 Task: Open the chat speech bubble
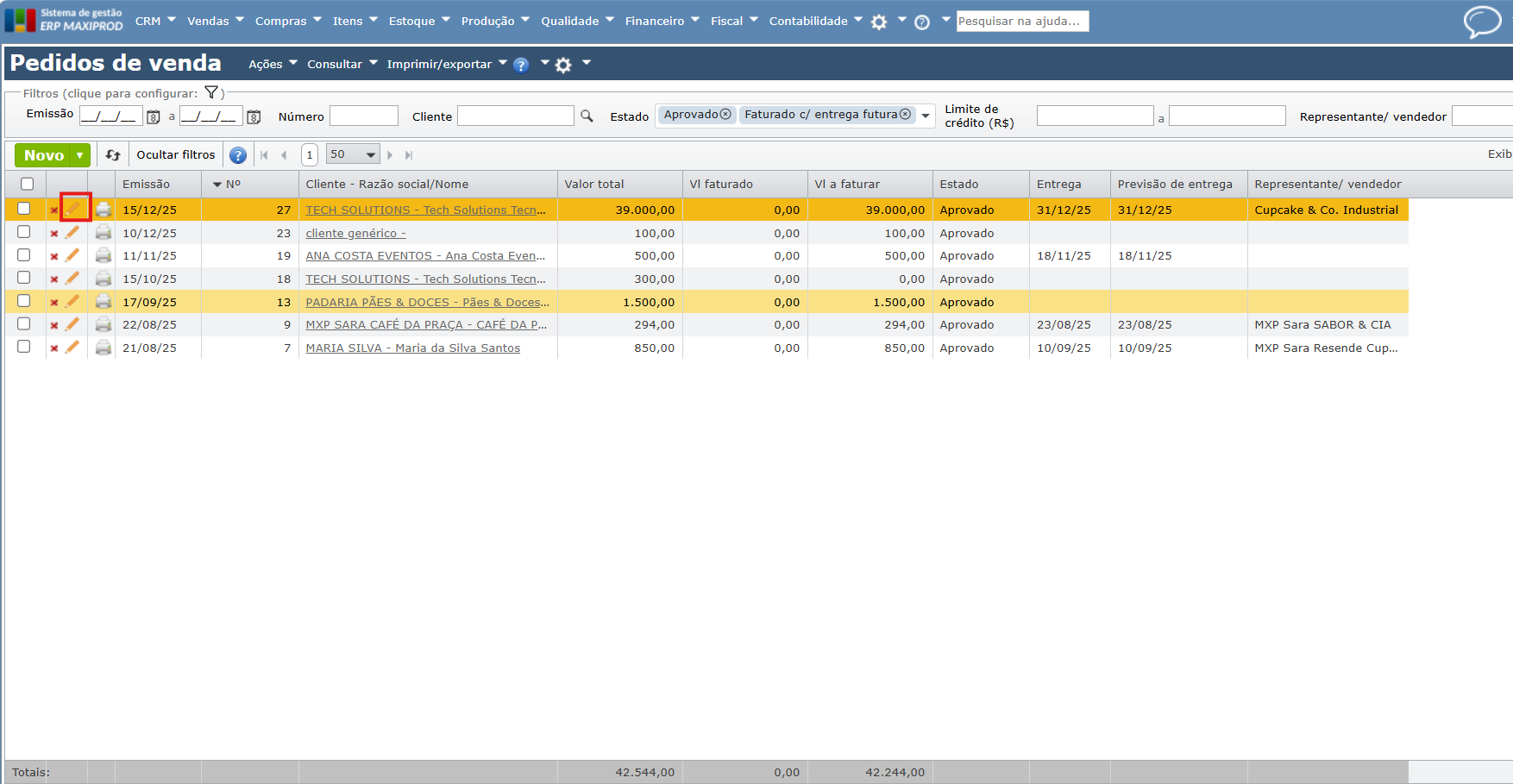1482,22
